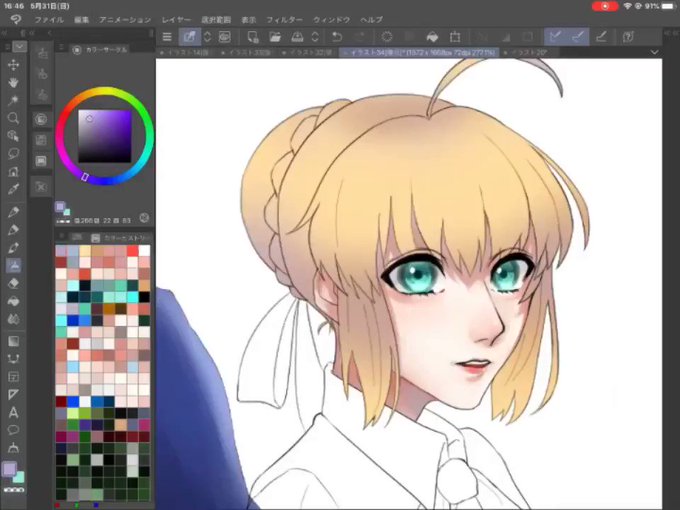
Task: Pick a shade in the purple saturation square
Action: [x=105, y=136]
